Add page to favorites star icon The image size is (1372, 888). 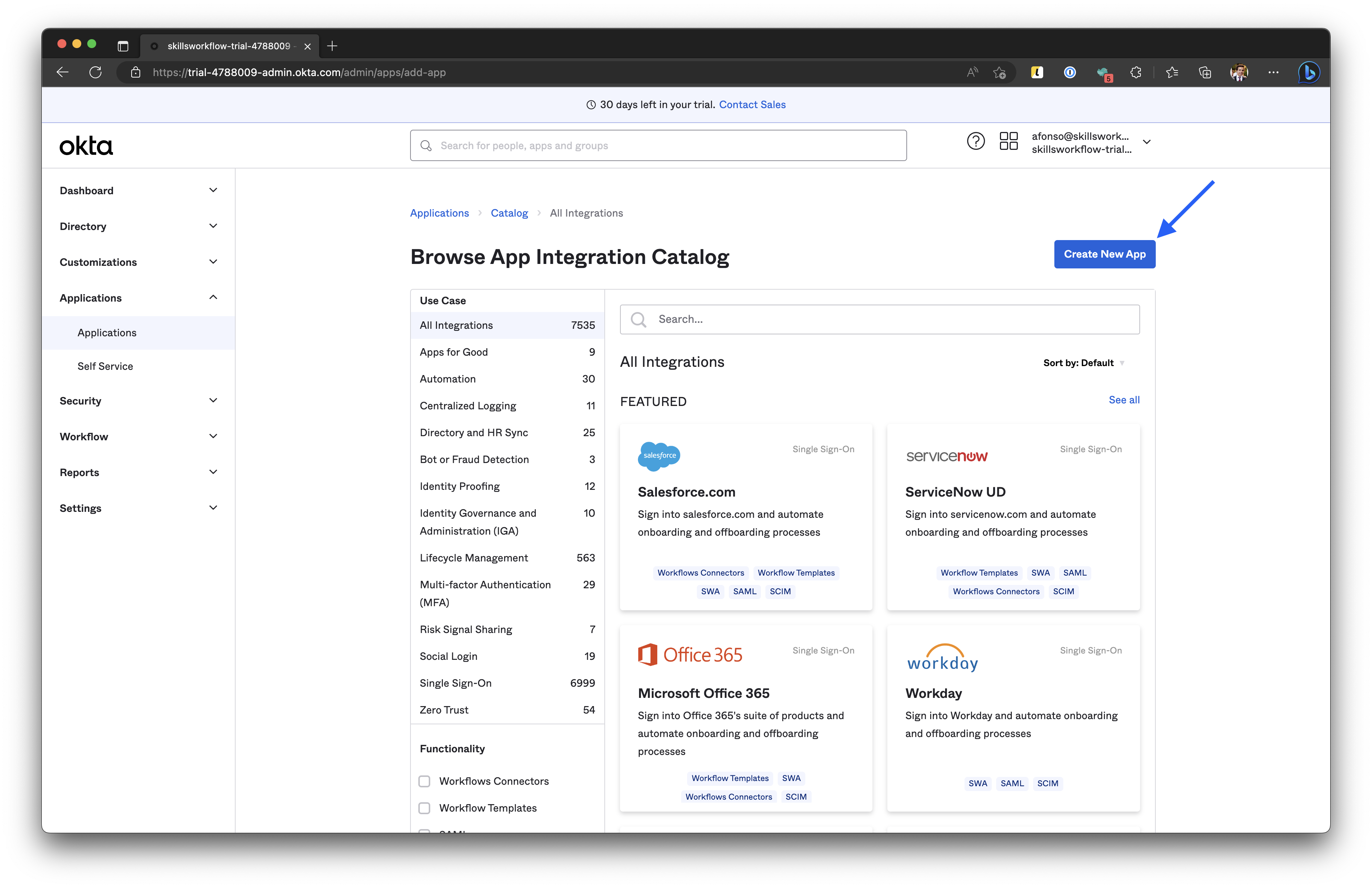click(1000, 72)
